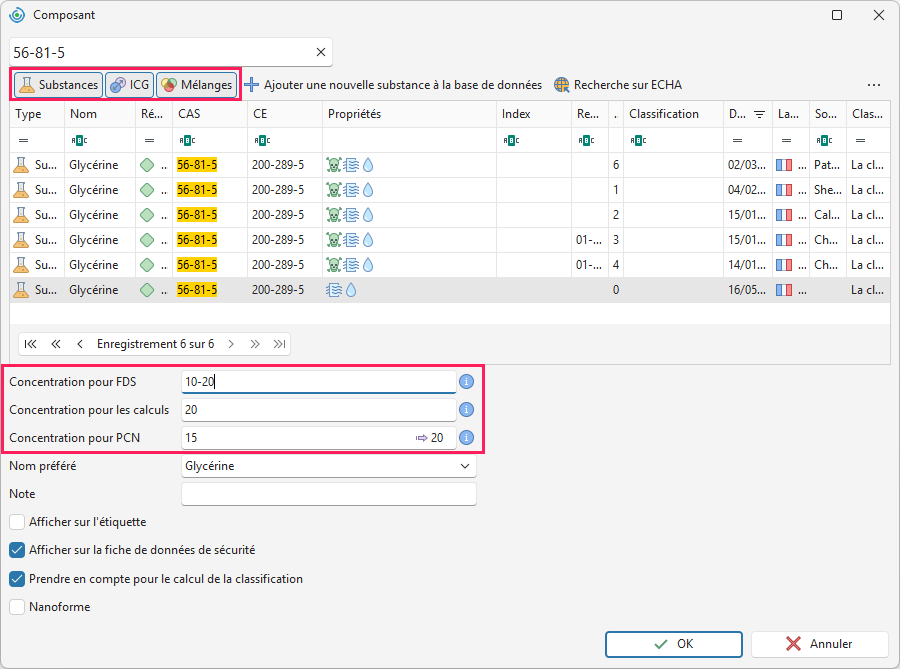Jump to next page of records

click(x=255, y=344)
